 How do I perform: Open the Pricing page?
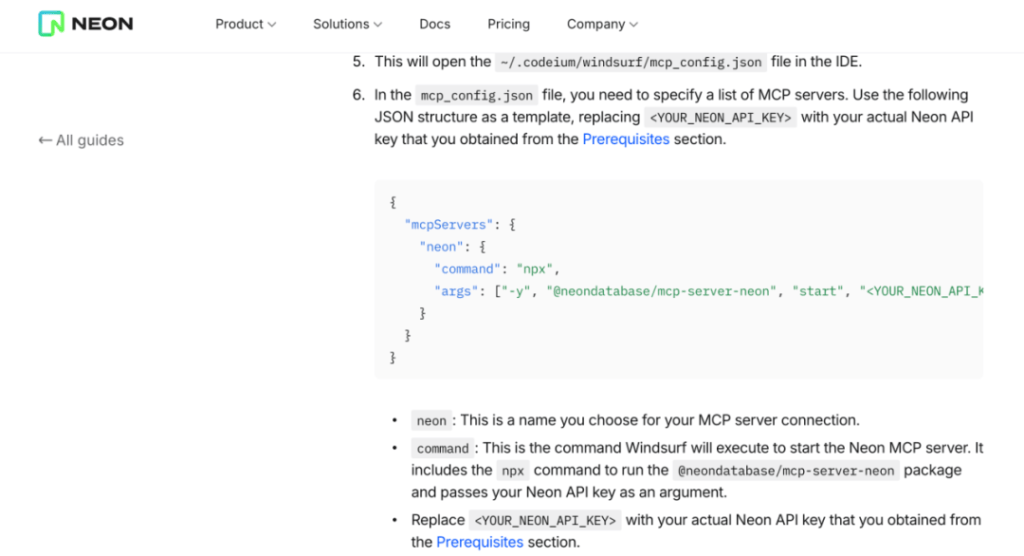pyautogui.click(x=508, y=24)
